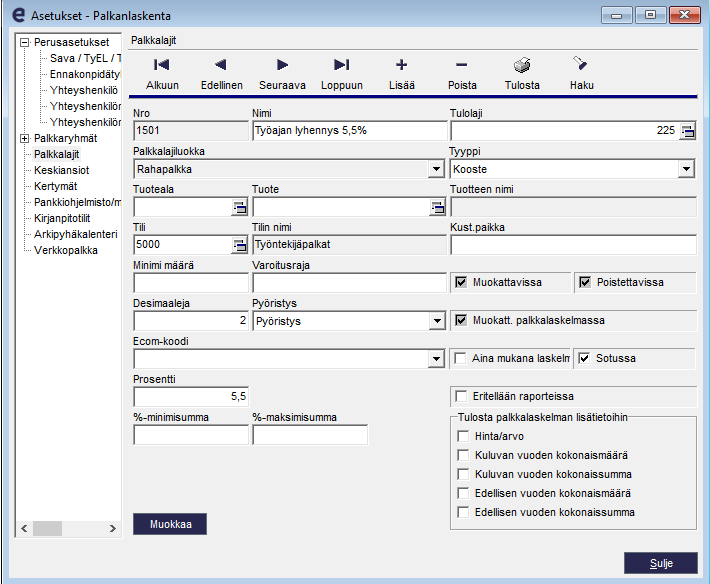Select Sava / TyEL in settings tree

pyautogui.click(x=85, y=58)
